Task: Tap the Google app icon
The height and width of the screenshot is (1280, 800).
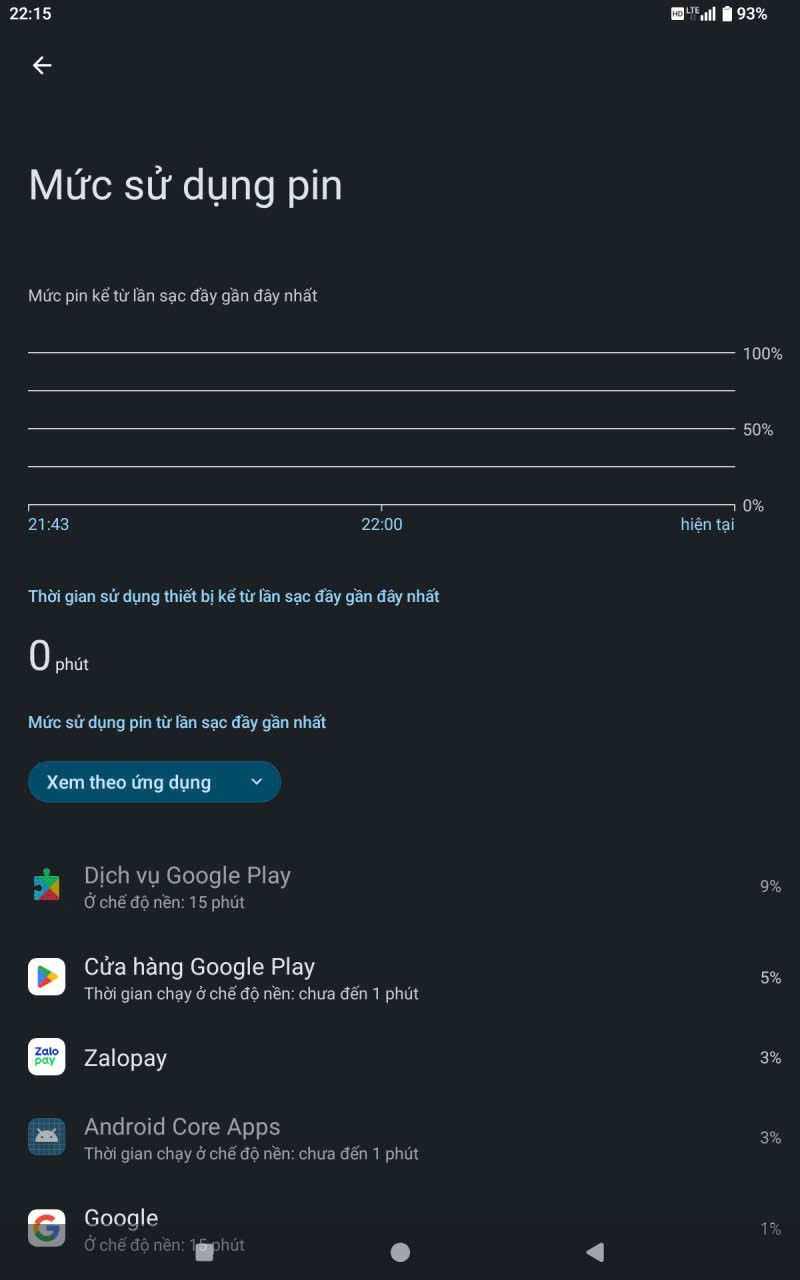Action: (46, 1228)
